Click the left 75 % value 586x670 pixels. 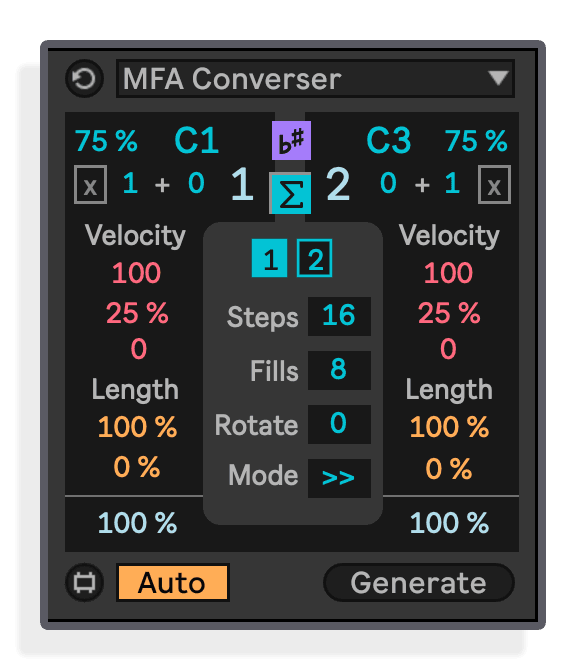click(x=106, y=141)
